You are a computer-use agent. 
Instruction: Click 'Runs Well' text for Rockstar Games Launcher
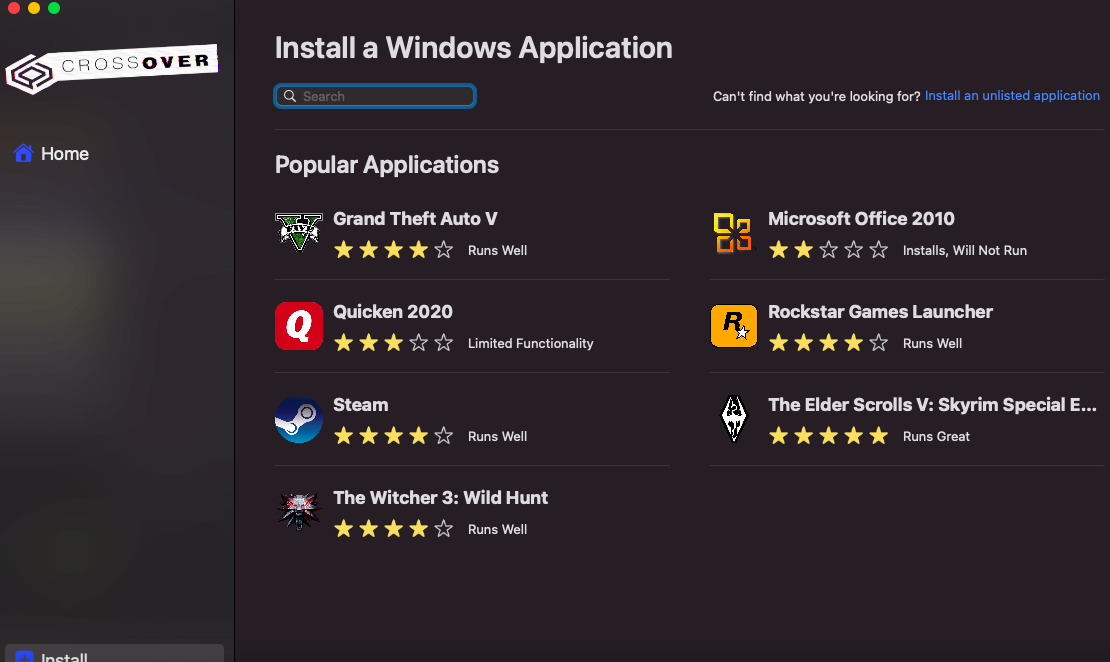coord(932,343)
